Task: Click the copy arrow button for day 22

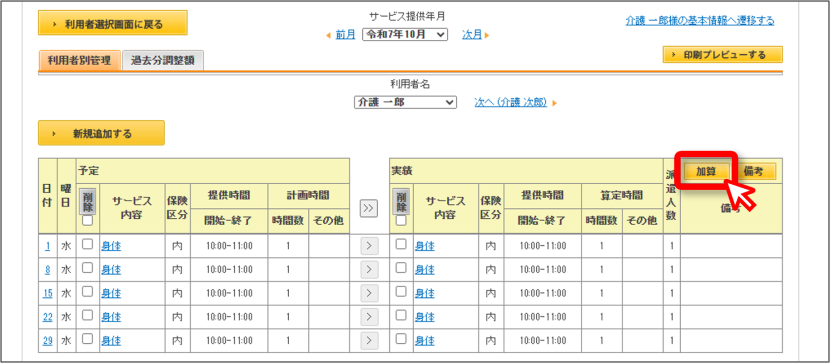Action: pyautogui.click(x=369, y=317)
